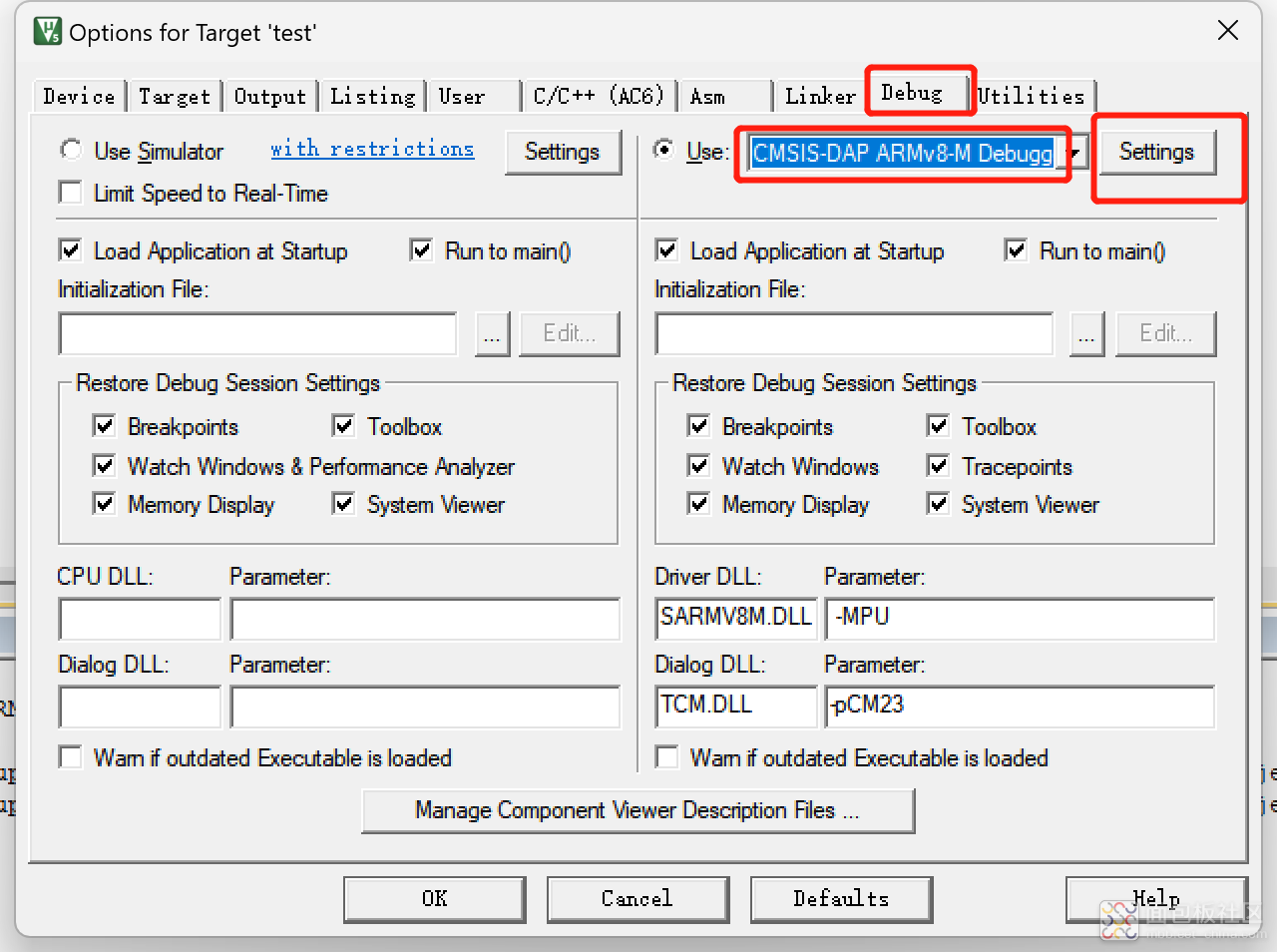Screen dimensions: 1277x952
Task: Toggle debugger Warn if outdated Executable
Action: click(667, 757)
